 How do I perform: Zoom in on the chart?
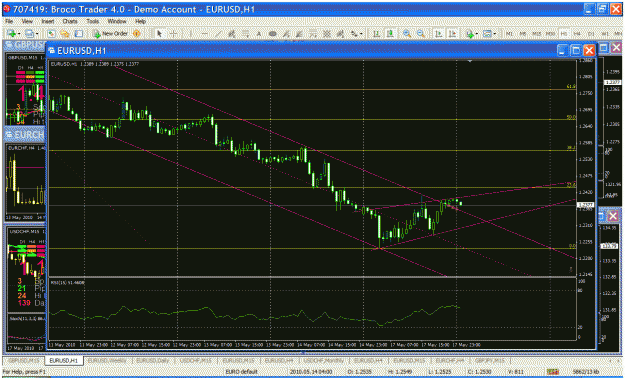[407, 34]
